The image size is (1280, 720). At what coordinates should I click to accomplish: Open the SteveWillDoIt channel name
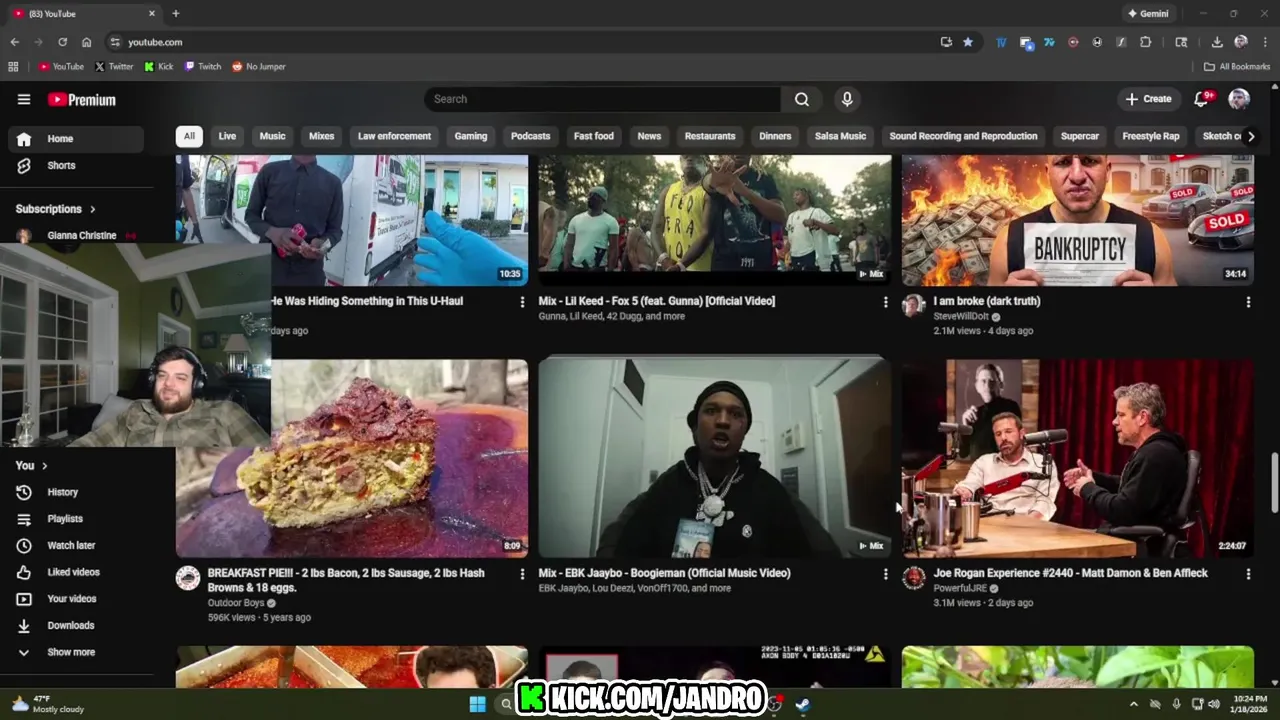pyautogui.click(x=961, y=316)
